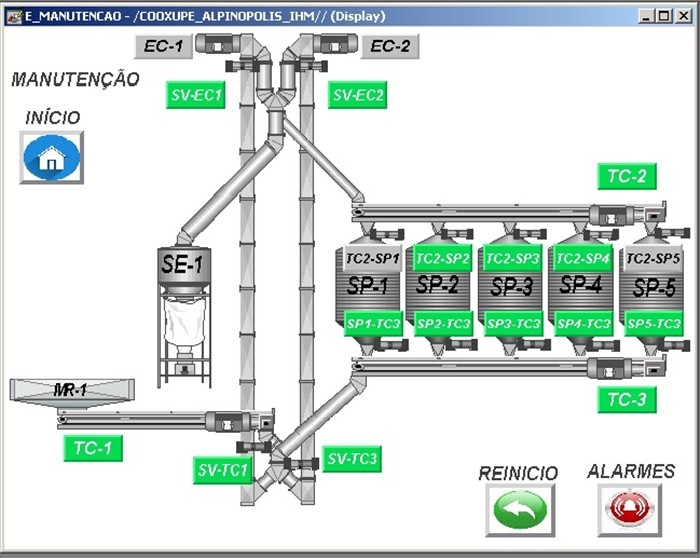This screenshot has height=558, width=700.
Task: Click the SV-EC2 green button
Action: (358, 95)
